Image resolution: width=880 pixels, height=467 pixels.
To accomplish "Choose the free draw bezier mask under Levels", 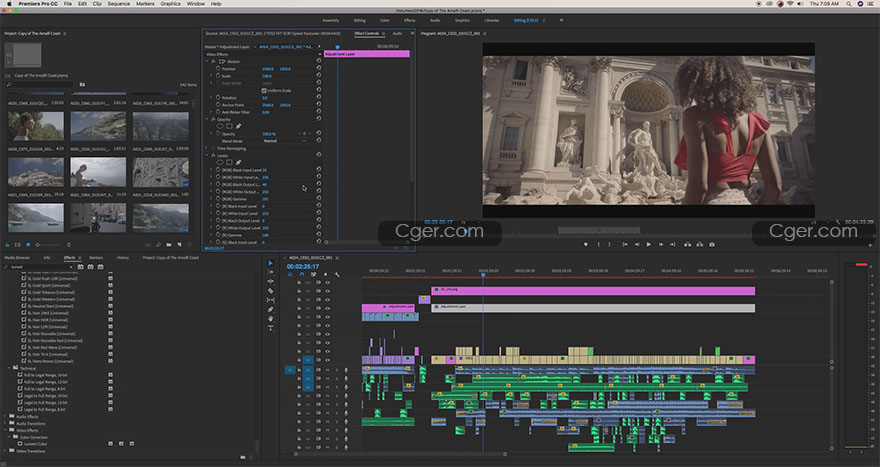I will [238, 162].
